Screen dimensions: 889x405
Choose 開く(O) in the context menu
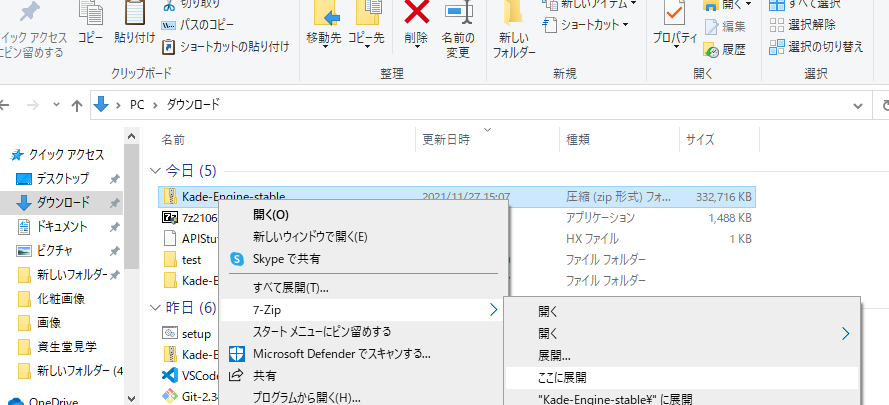coord(363,214)
